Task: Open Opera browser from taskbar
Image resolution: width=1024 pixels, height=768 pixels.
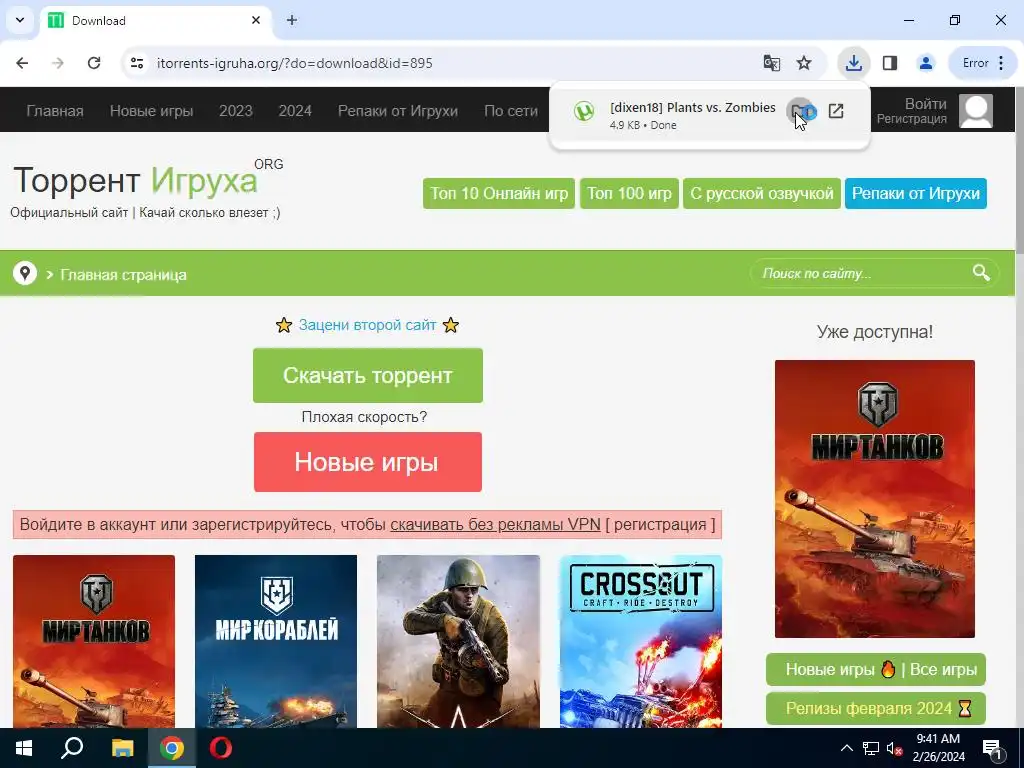Action: tap(221, 748)
